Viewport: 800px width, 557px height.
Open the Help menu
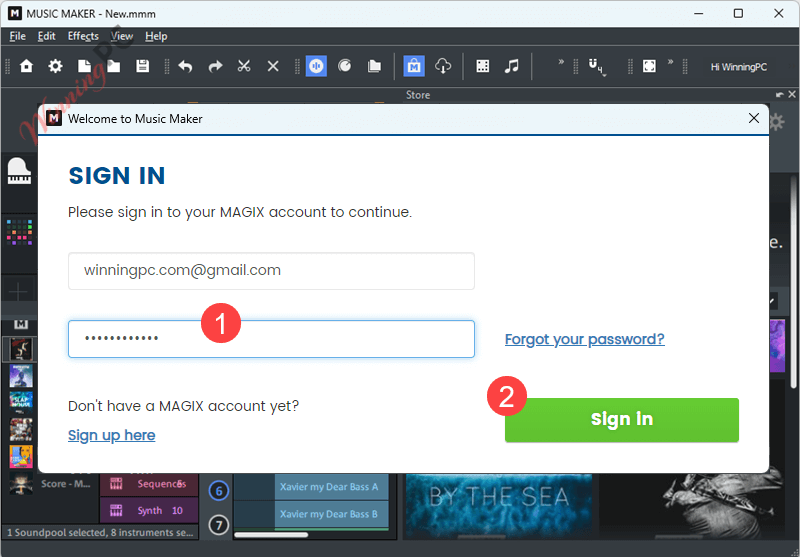[156, 36]
